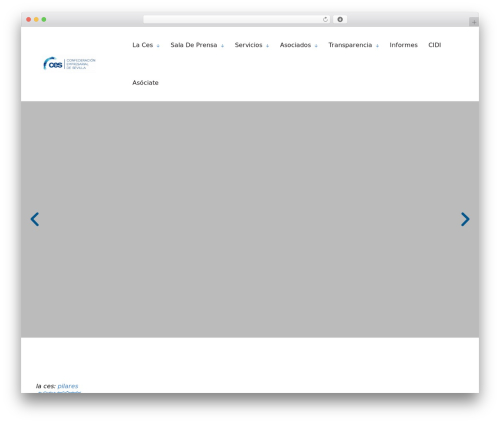Go to the CIDI page
Screen dimensions: 500x423
tap(435, 45)
